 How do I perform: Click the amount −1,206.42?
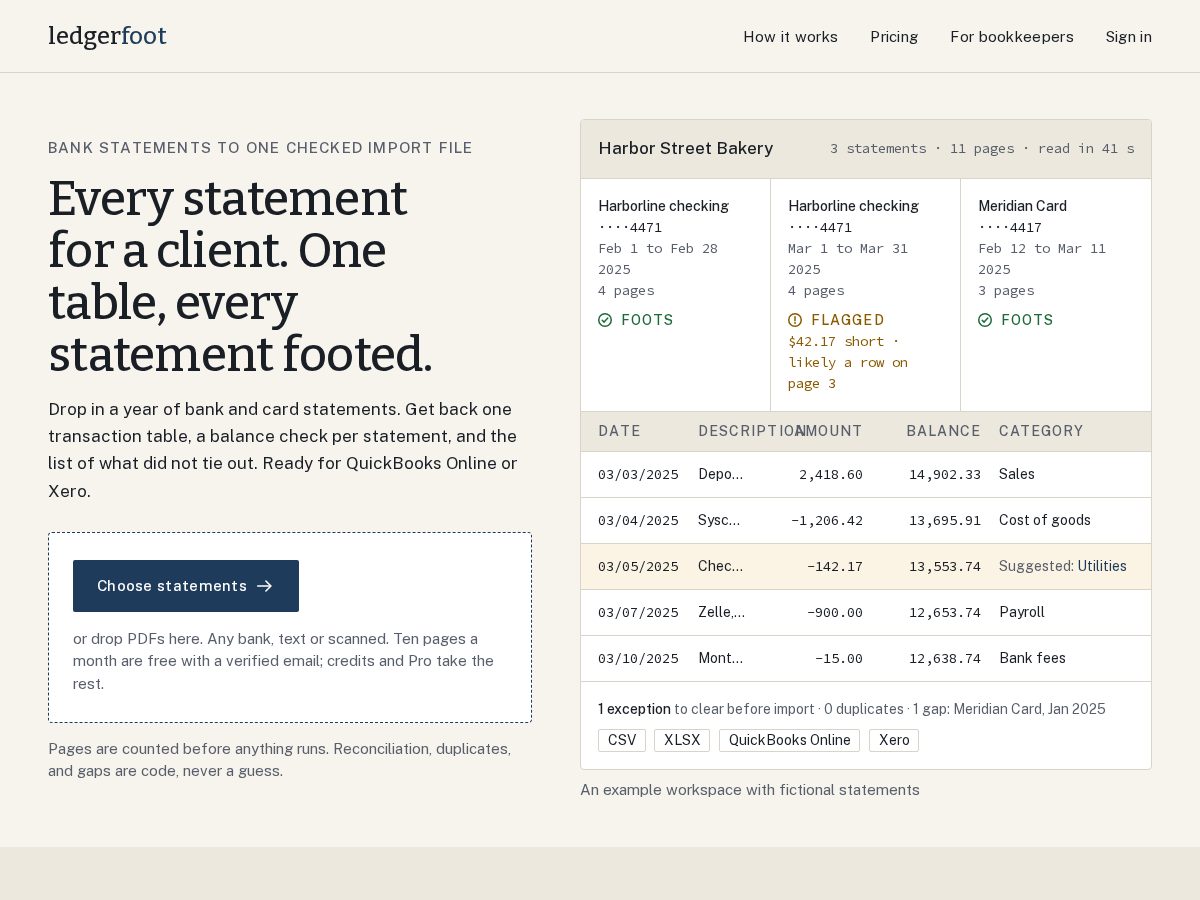(x=827, y=521)
